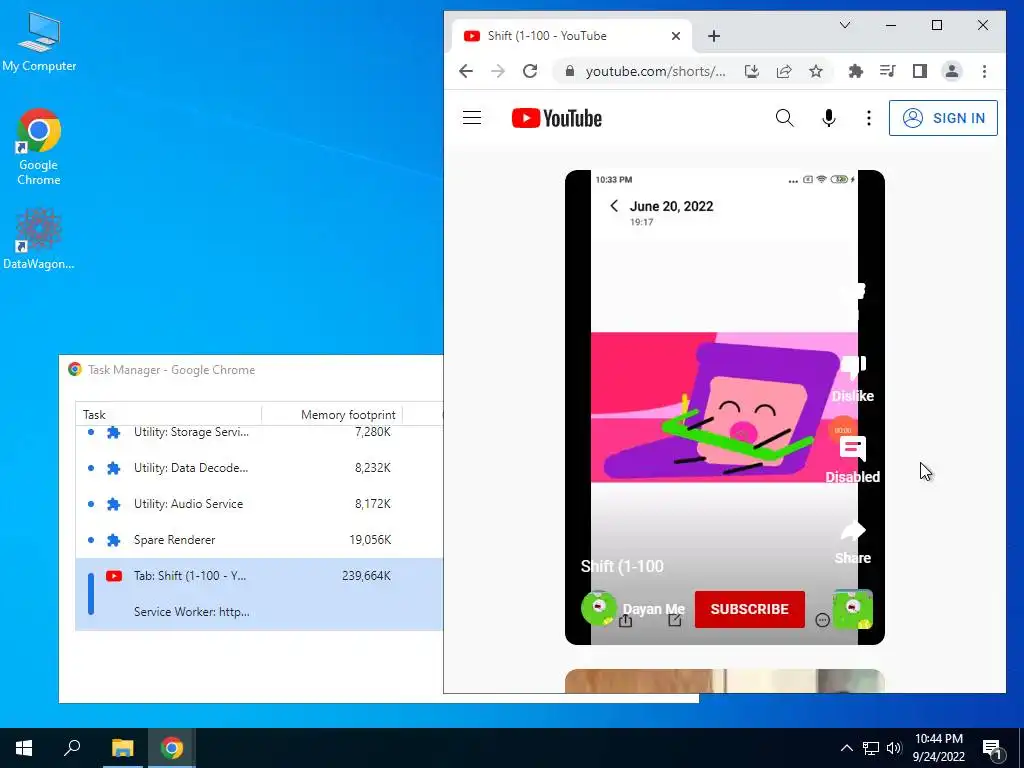
Task: Open the network tray icon
Action: pyautogui.click(x=871, y=748)
